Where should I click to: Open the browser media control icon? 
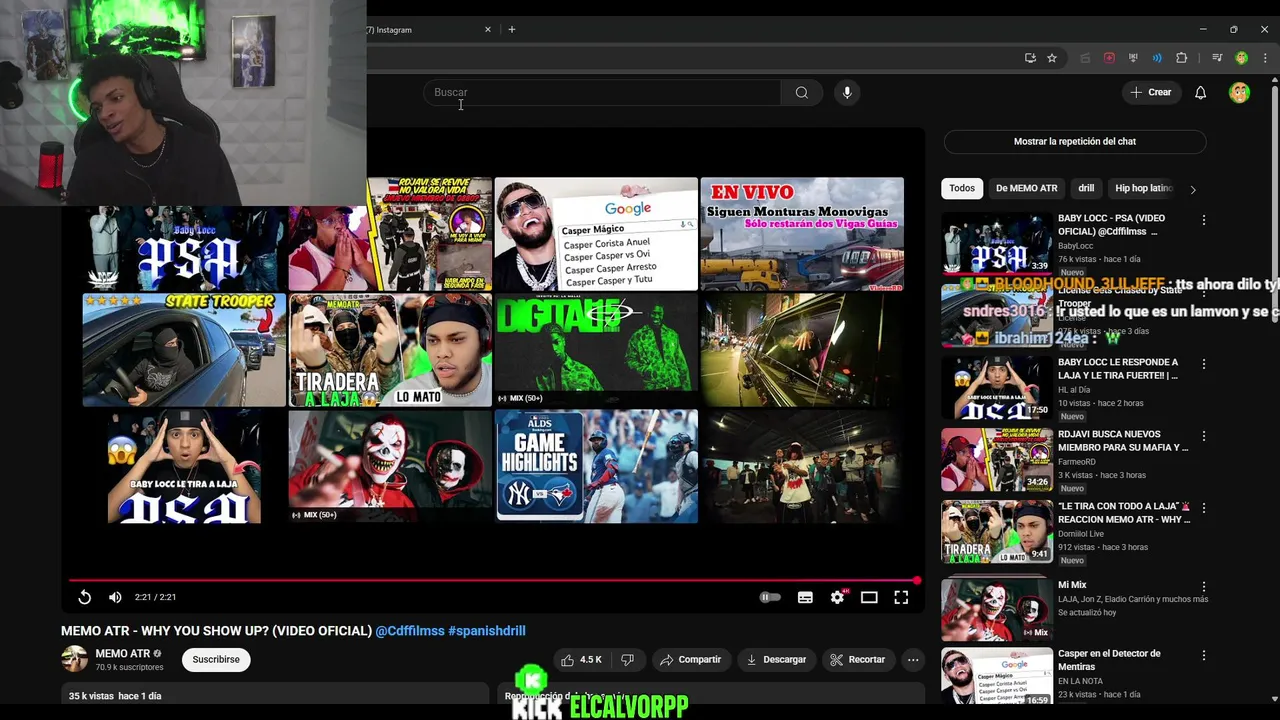click(x=1217, y=58)
